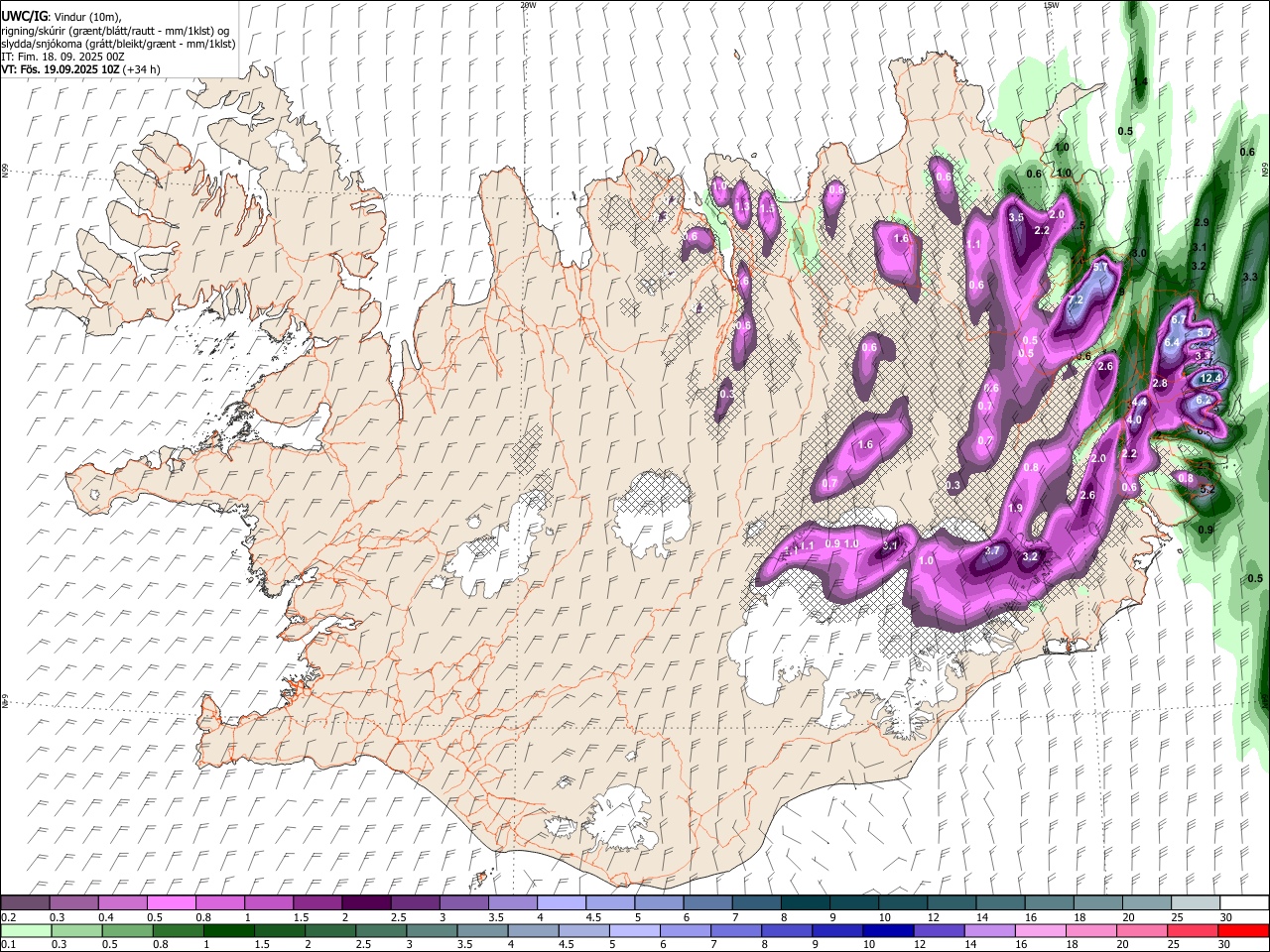
Task: Click the '3.7' snowfall value on the map
Action: coord(992,550)
